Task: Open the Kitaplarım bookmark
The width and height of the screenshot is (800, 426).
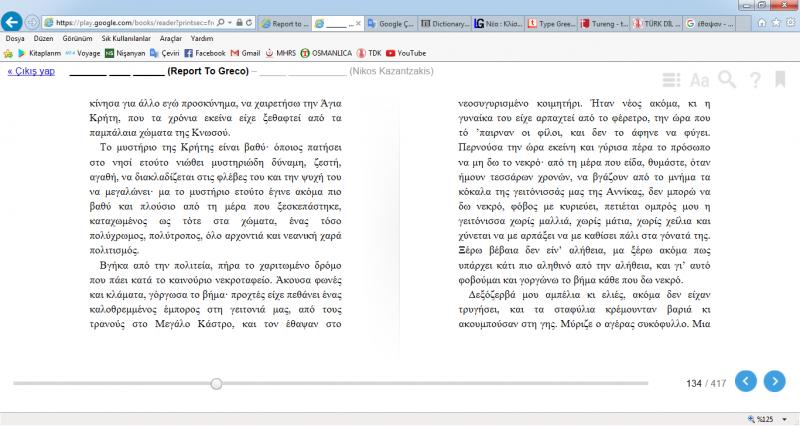Action: tap(39, 53)
